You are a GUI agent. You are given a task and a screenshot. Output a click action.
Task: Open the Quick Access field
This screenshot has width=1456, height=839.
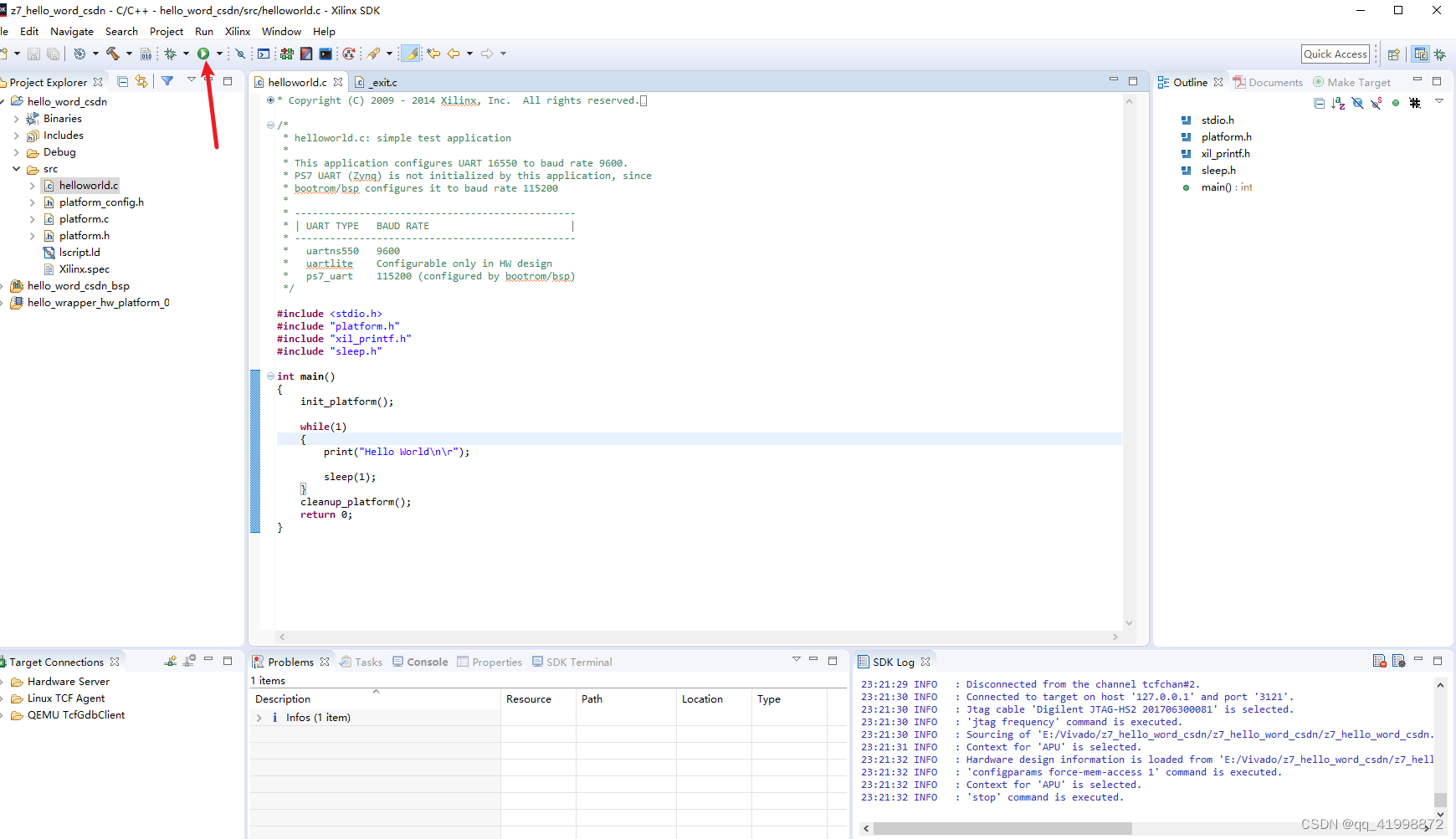point(1335,53)
